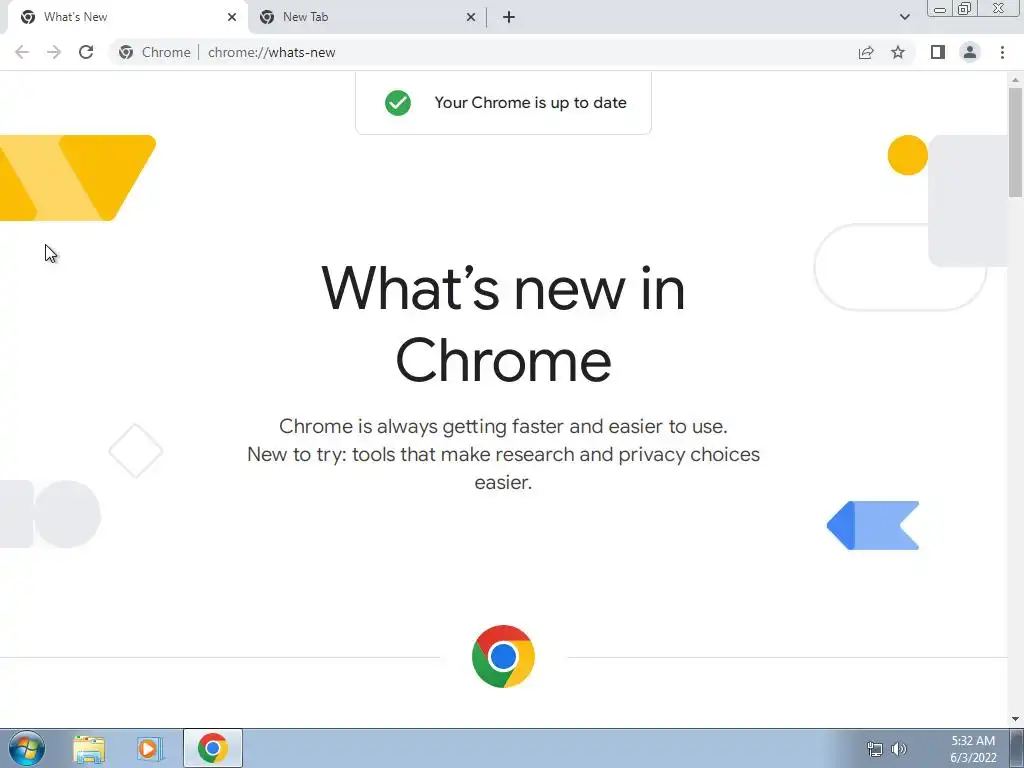
Task: Open Windows Explorer from taskbar
Action: [89, 749]
